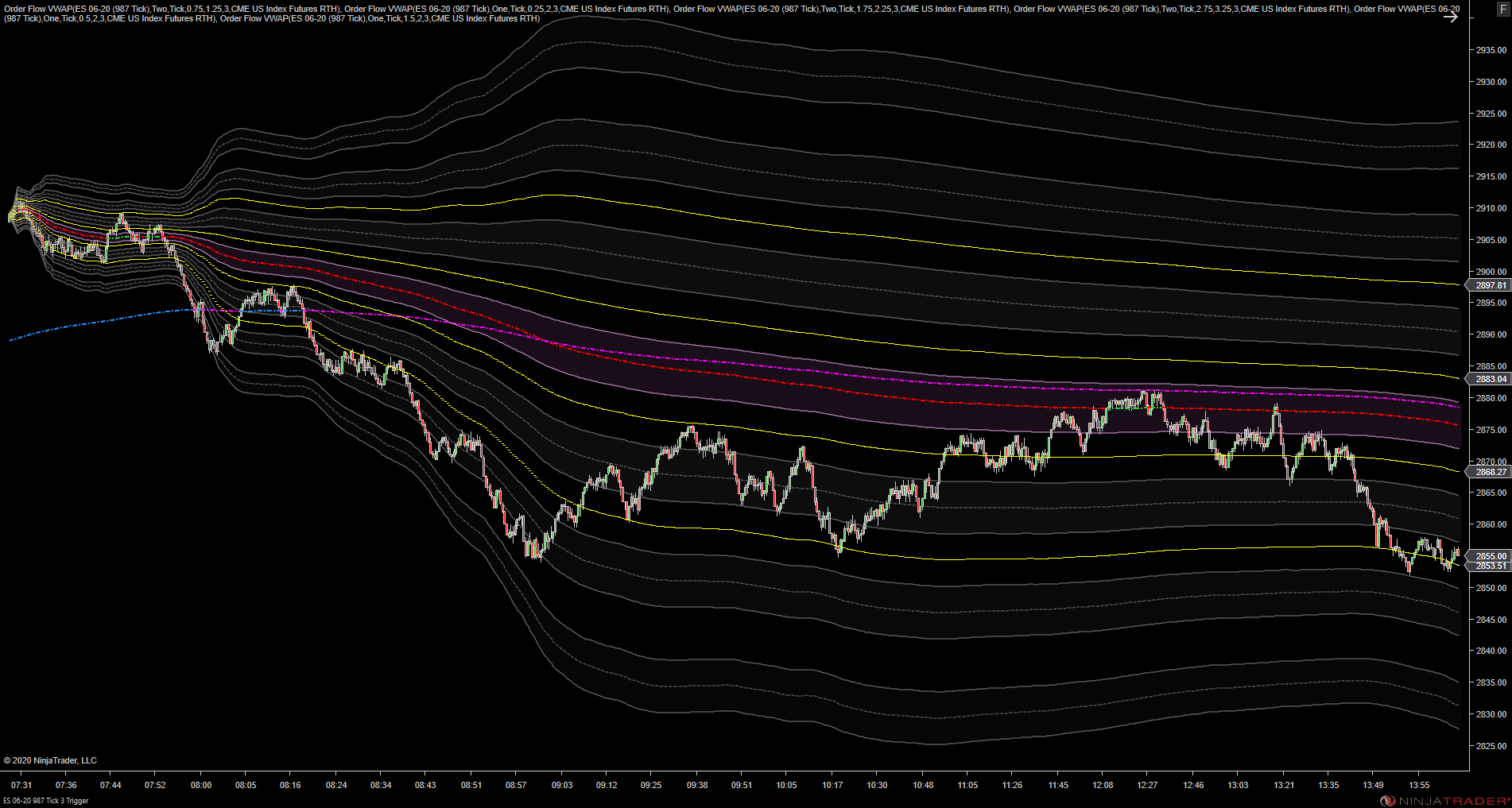Click the 07:31 time axis label

coord(21,785)
